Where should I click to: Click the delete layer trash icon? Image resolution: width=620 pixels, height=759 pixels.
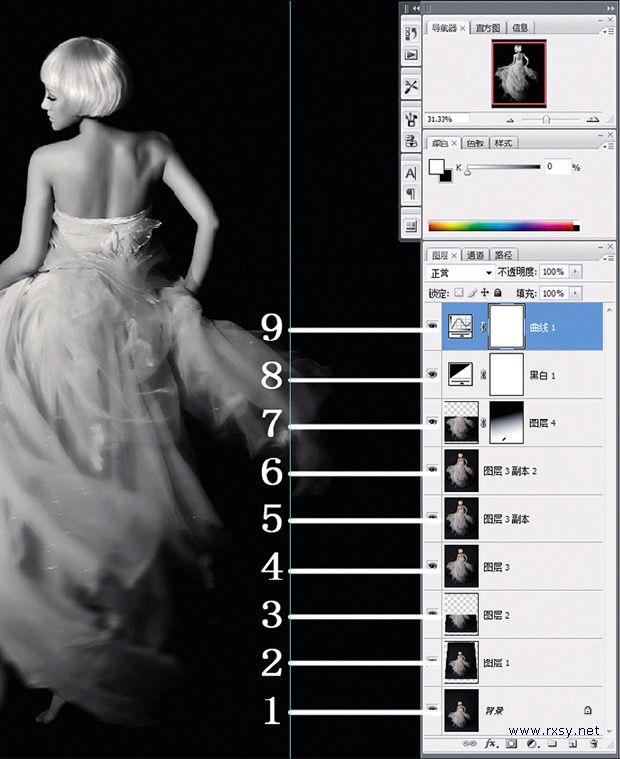click(594, 744)
